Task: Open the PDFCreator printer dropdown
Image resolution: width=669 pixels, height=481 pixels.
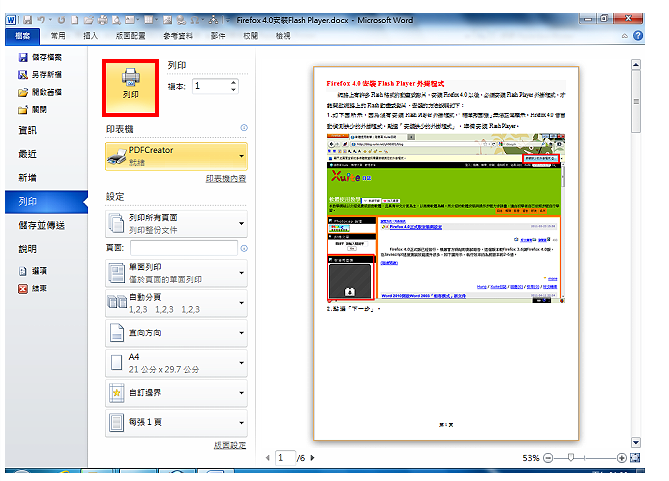Action: pos(176,156)
